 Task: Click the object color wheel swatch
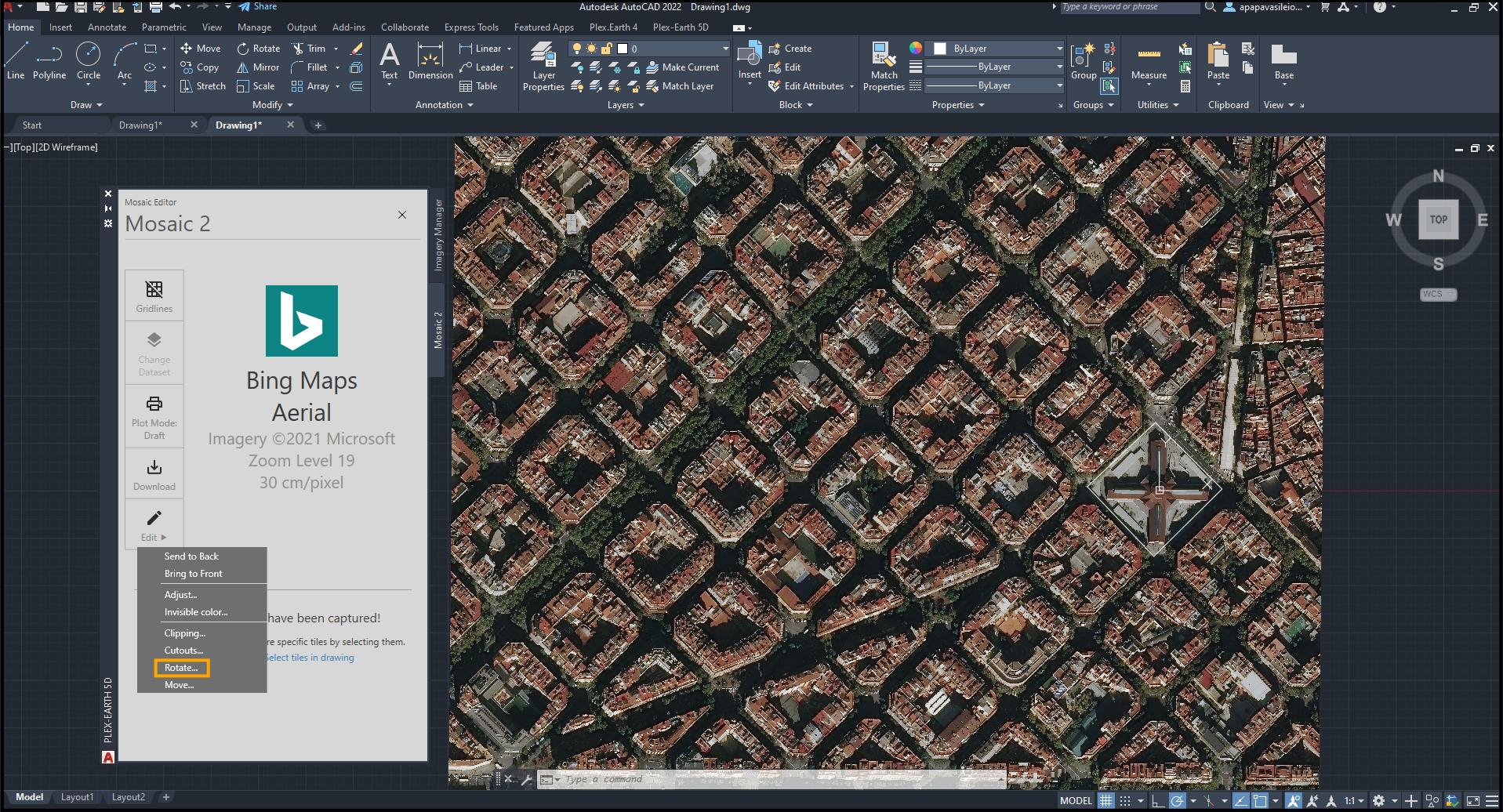click(x=915, y=49)
